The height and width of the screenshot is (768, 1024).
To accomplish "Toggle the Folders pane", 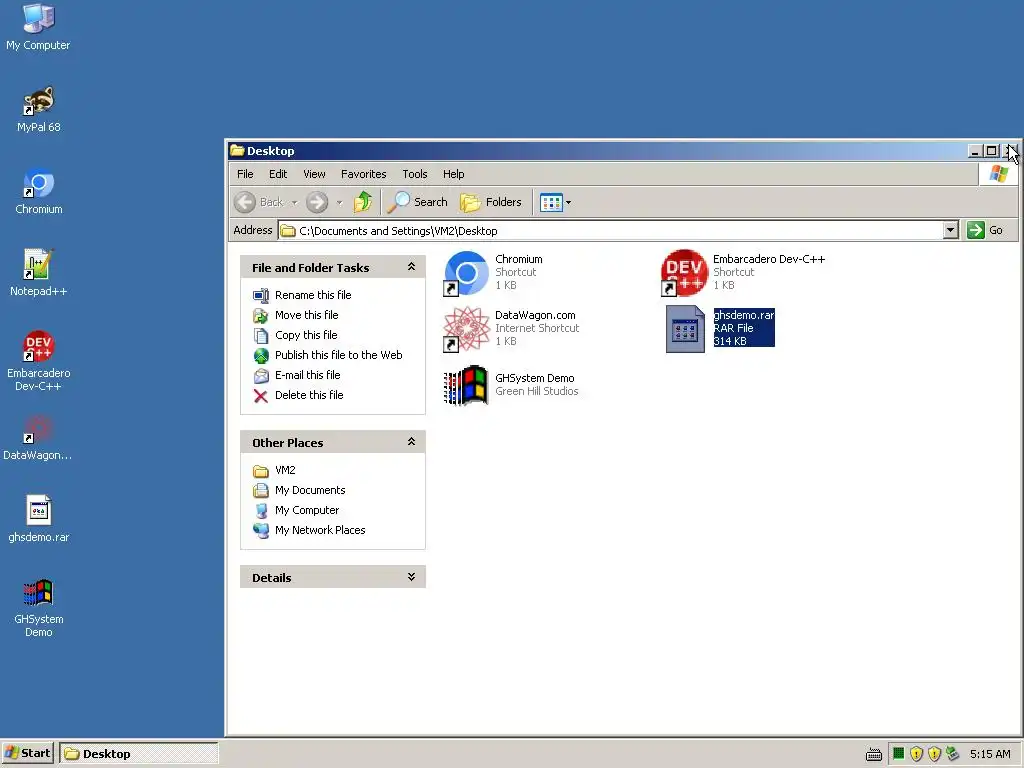I will (491, 202).
